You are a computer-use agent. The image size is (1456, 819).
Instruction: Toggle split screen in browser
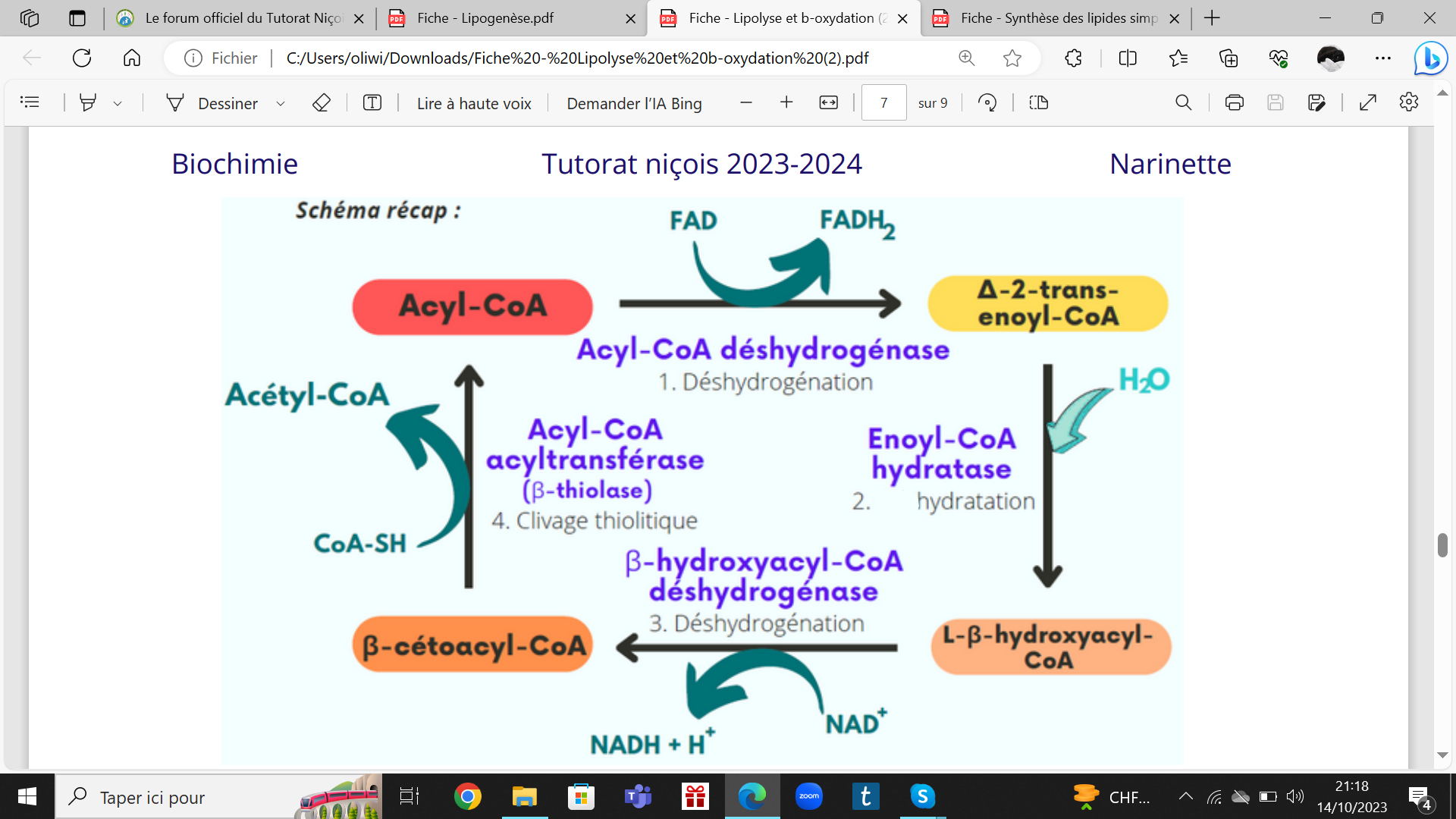click(x=1128, y=58)
